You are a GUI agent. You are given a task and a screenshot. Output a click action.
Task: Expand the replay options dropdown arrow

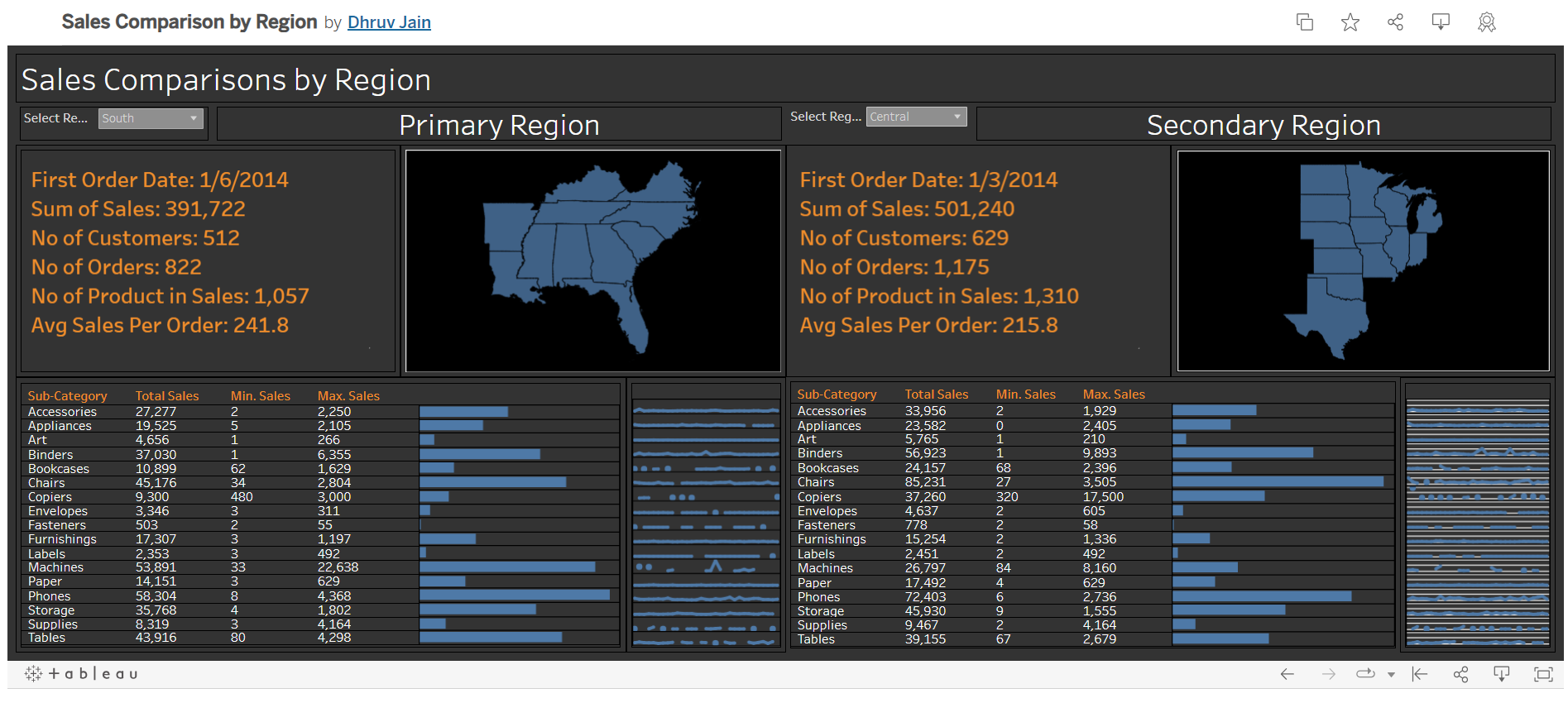[1391, 675]
